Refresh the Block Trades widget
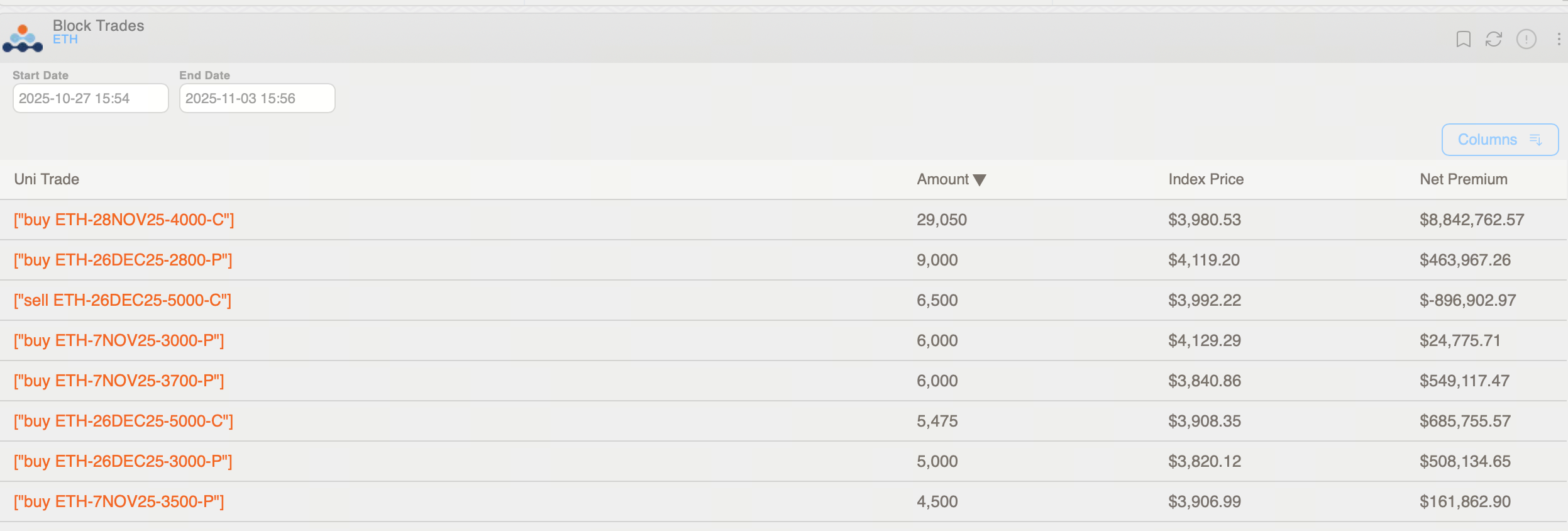The height and width of the screenshot is (531, 1568). point(1494,40)
